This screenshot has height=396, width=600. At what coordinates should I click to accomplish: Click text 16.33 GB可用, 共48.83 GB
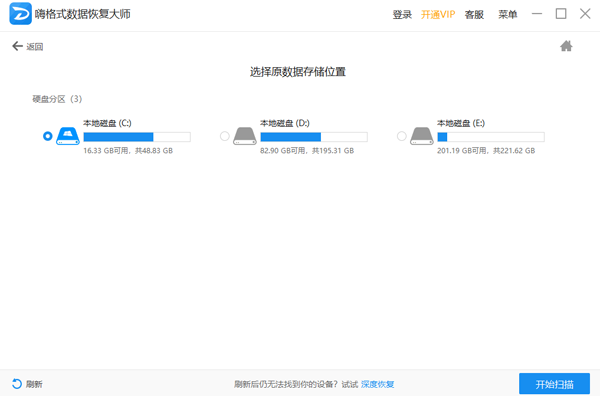(128, 151)
